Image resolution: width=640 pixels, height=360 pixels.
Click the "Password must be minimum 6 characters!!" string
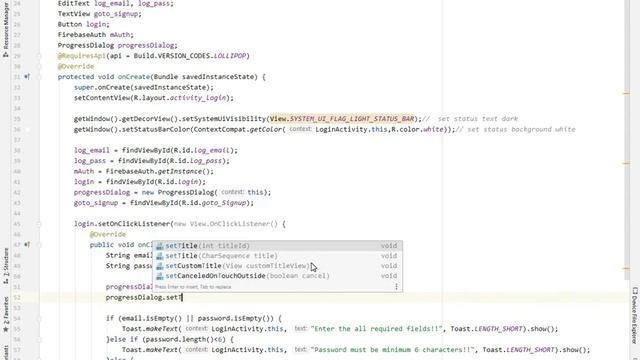click(392, 350)
